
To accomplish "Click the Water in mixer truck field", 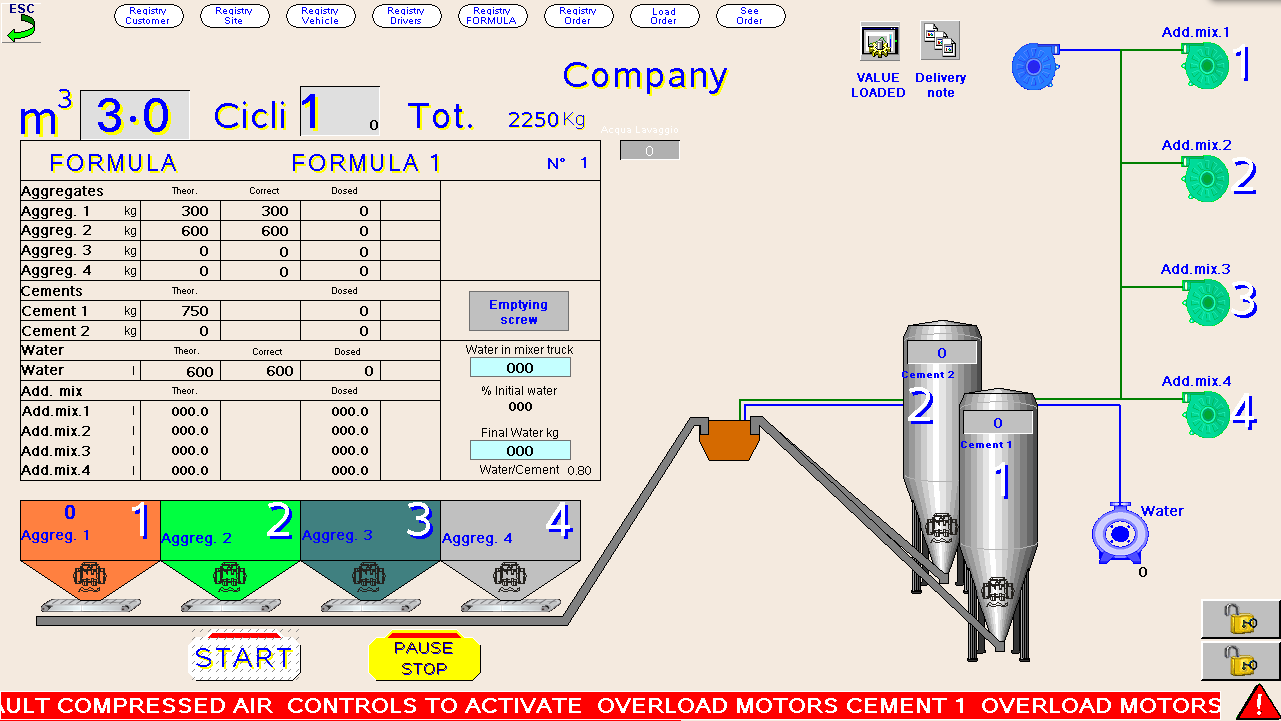I will pos(520,368).
